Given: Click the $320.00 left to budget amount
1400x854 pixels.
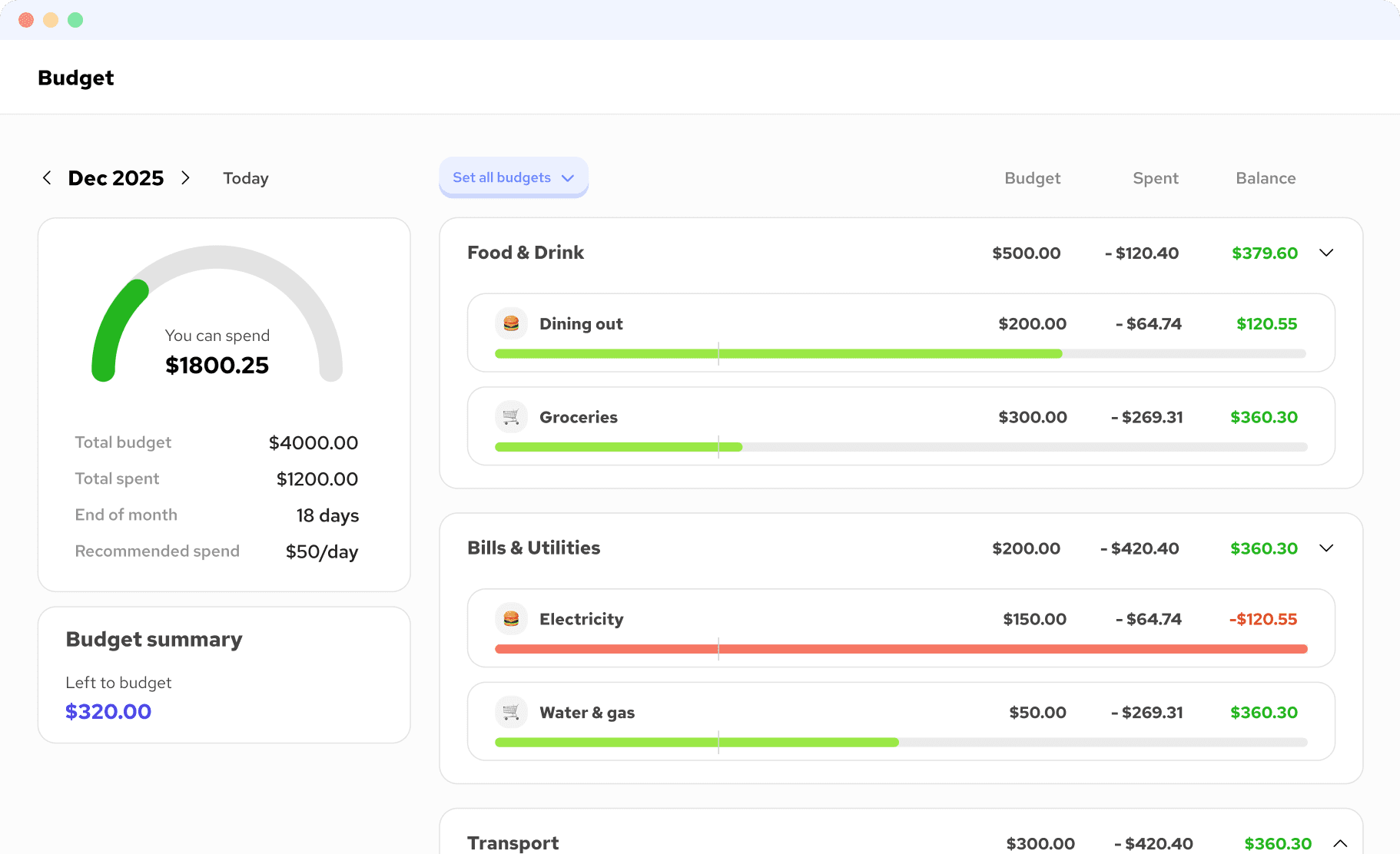Looking at the screenshot, I should [108, 711].
